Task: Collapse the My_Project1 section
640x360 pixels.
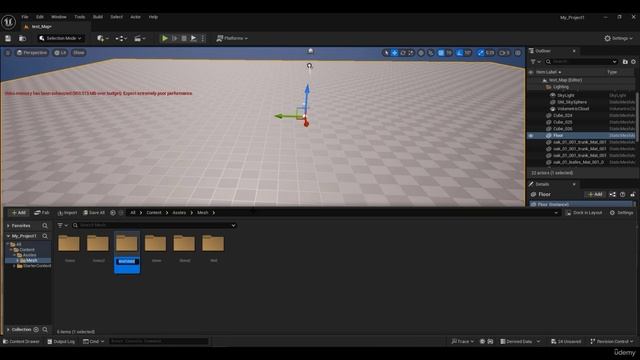Action: (x=9, y=236)
